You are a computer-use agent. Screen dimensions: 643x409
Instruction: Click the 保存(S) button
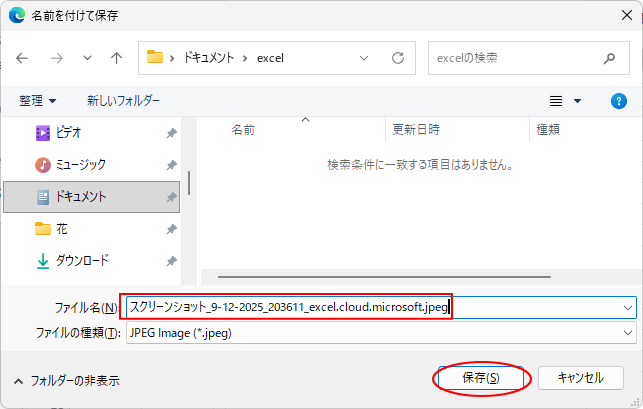tap(481, 378)
